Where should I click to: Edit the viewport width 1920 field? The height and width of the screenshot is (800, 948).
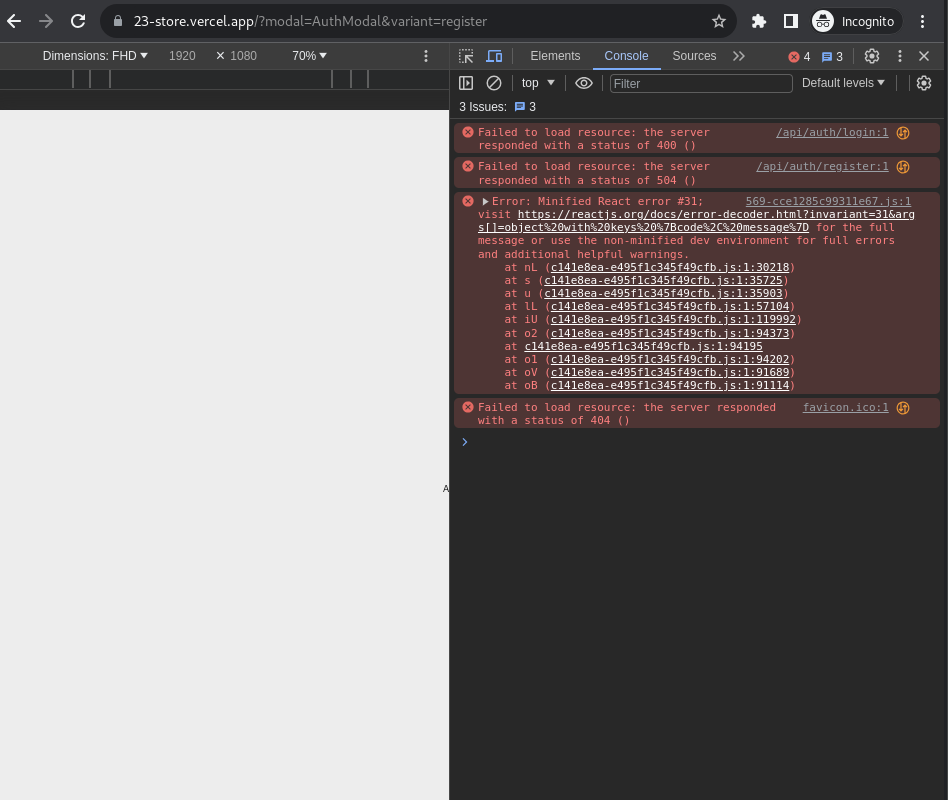click(182, 56)
